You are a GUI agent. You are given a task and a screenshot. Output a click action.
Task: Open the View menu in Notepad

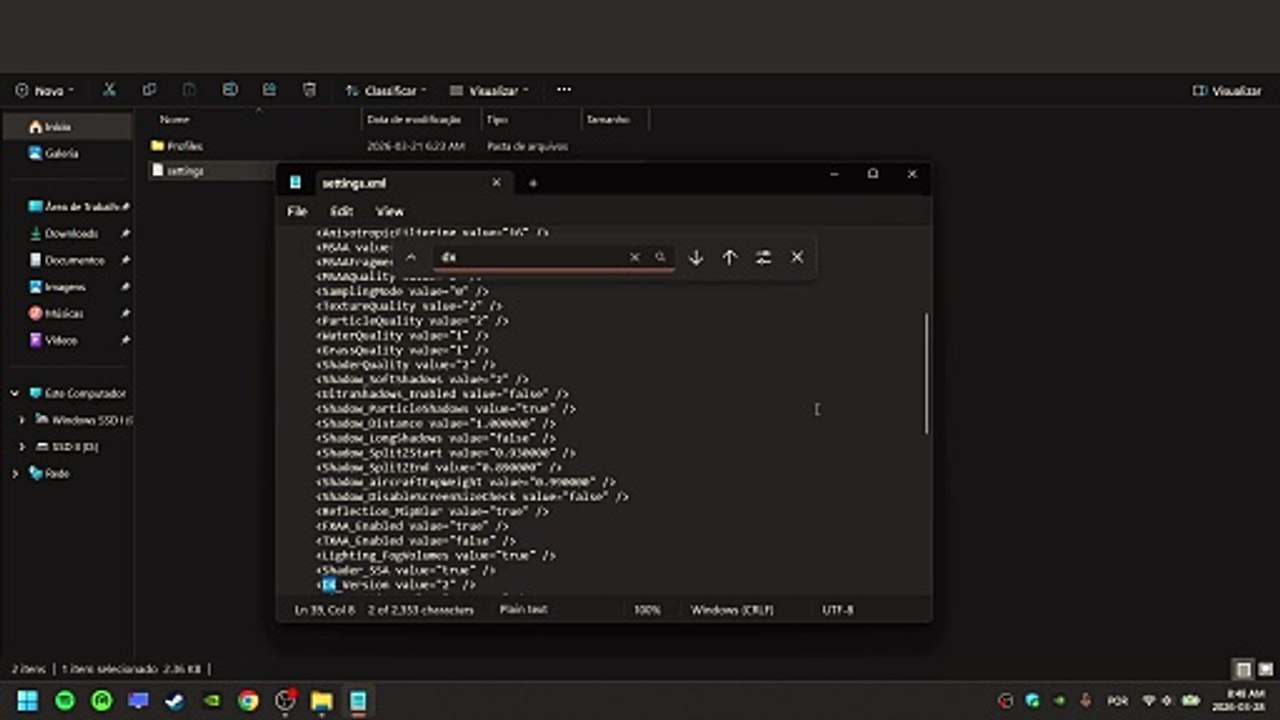point(389,211)
